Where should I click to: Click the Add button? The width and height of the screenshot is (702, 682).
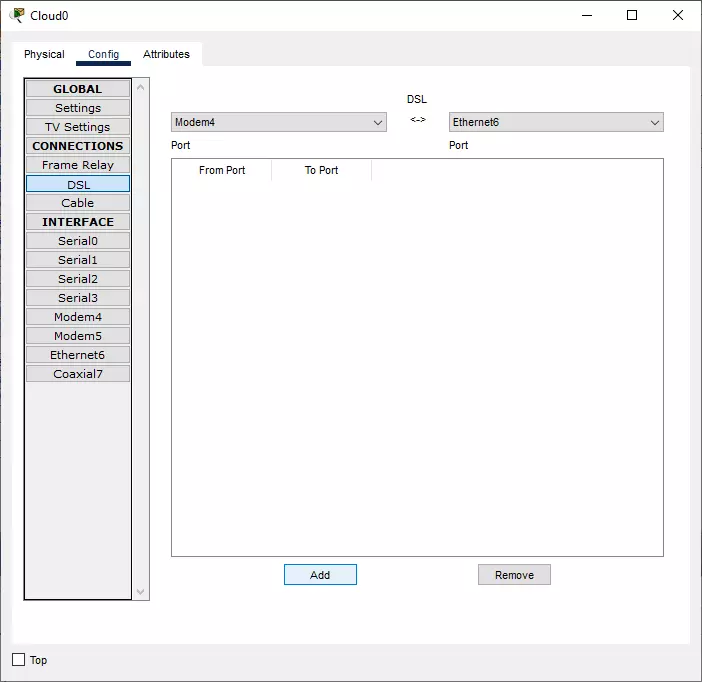tap(320, 575)
